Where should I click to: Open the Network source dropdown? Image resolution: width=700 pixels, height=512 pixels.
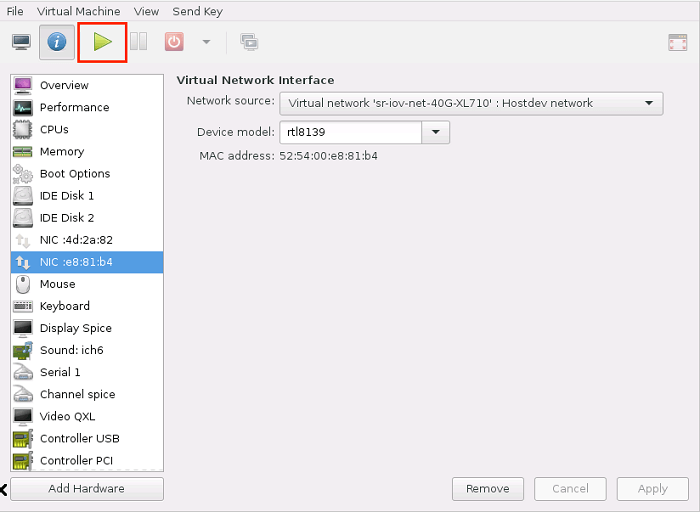pos(471,104)
